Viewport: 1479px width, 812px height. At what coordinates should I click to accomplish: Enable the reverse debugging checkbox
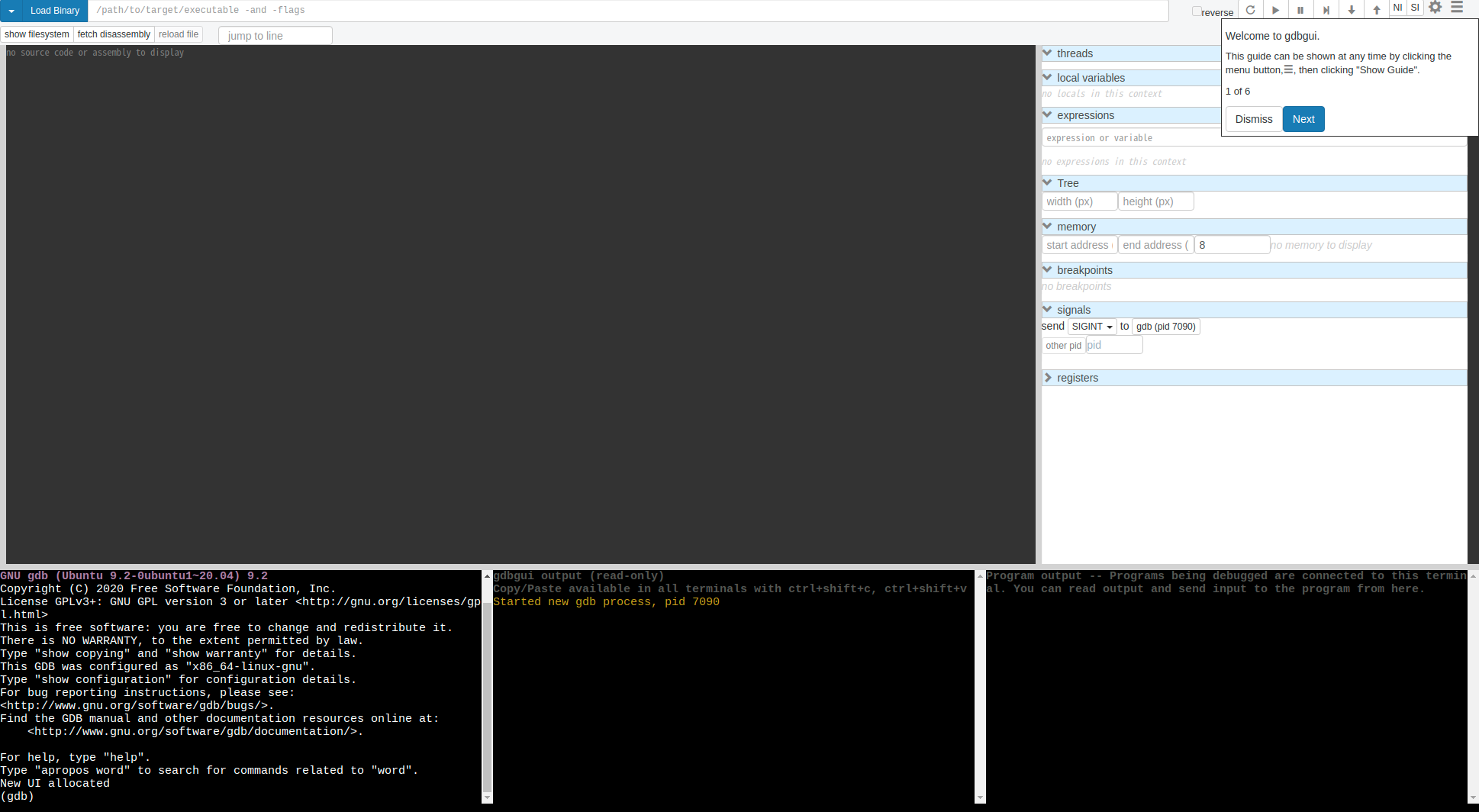tap(1196, 11)
